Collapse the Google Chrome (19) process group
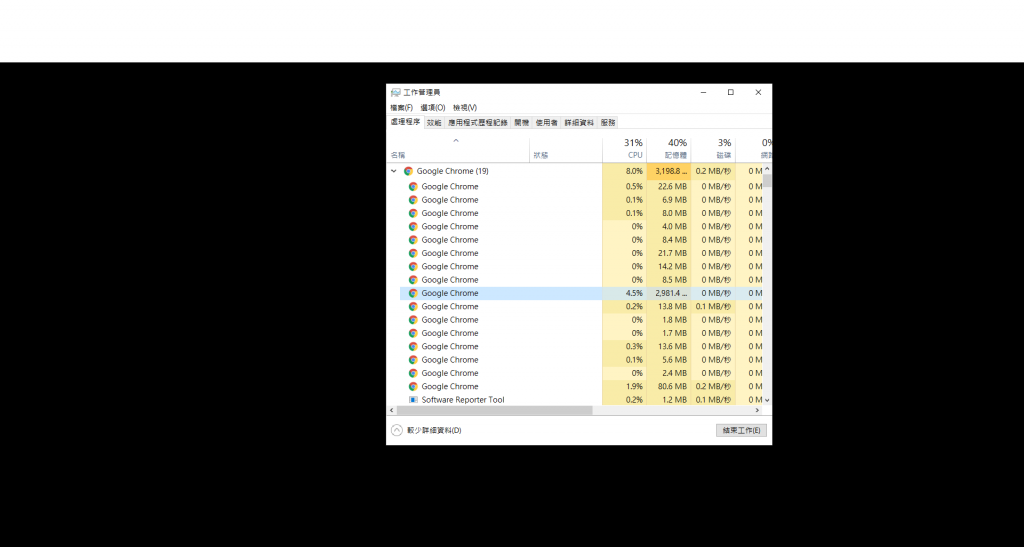This screenshot has height=547, width=1024. [x=393, y=171]
